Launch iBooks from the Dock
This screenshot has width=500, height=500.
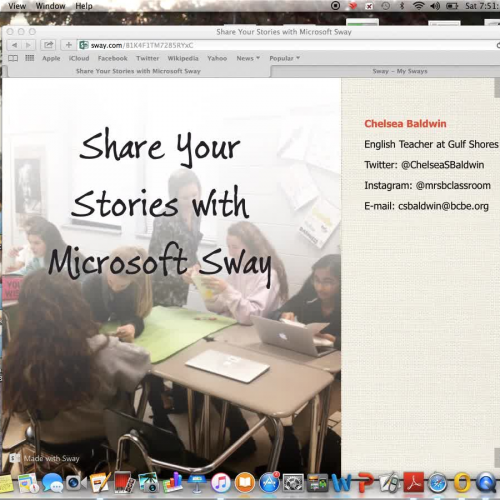[245, 483]
